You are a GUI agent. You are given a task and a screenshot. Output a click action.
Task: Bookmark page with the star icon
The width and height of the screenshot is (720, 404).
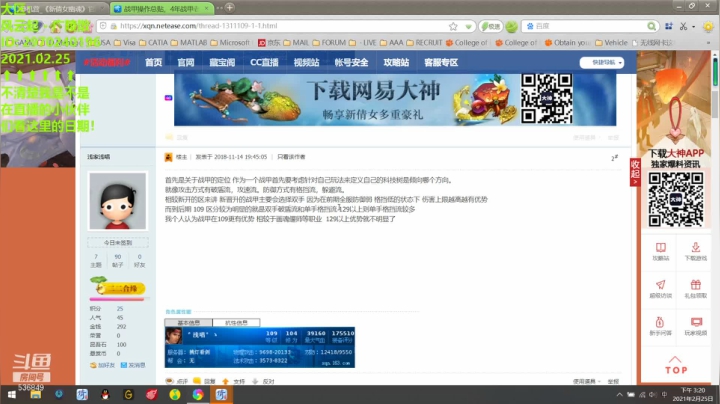point(453,26)
